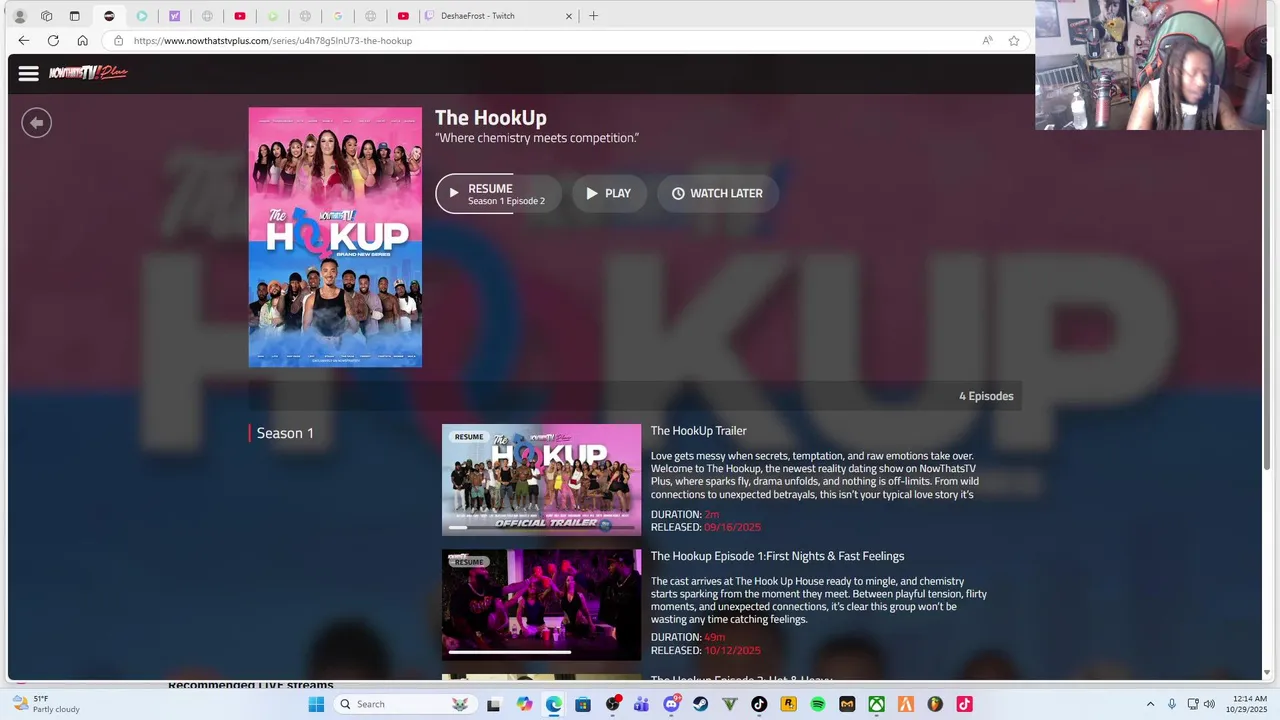Show hidden system tray icons

(1150, 704)
